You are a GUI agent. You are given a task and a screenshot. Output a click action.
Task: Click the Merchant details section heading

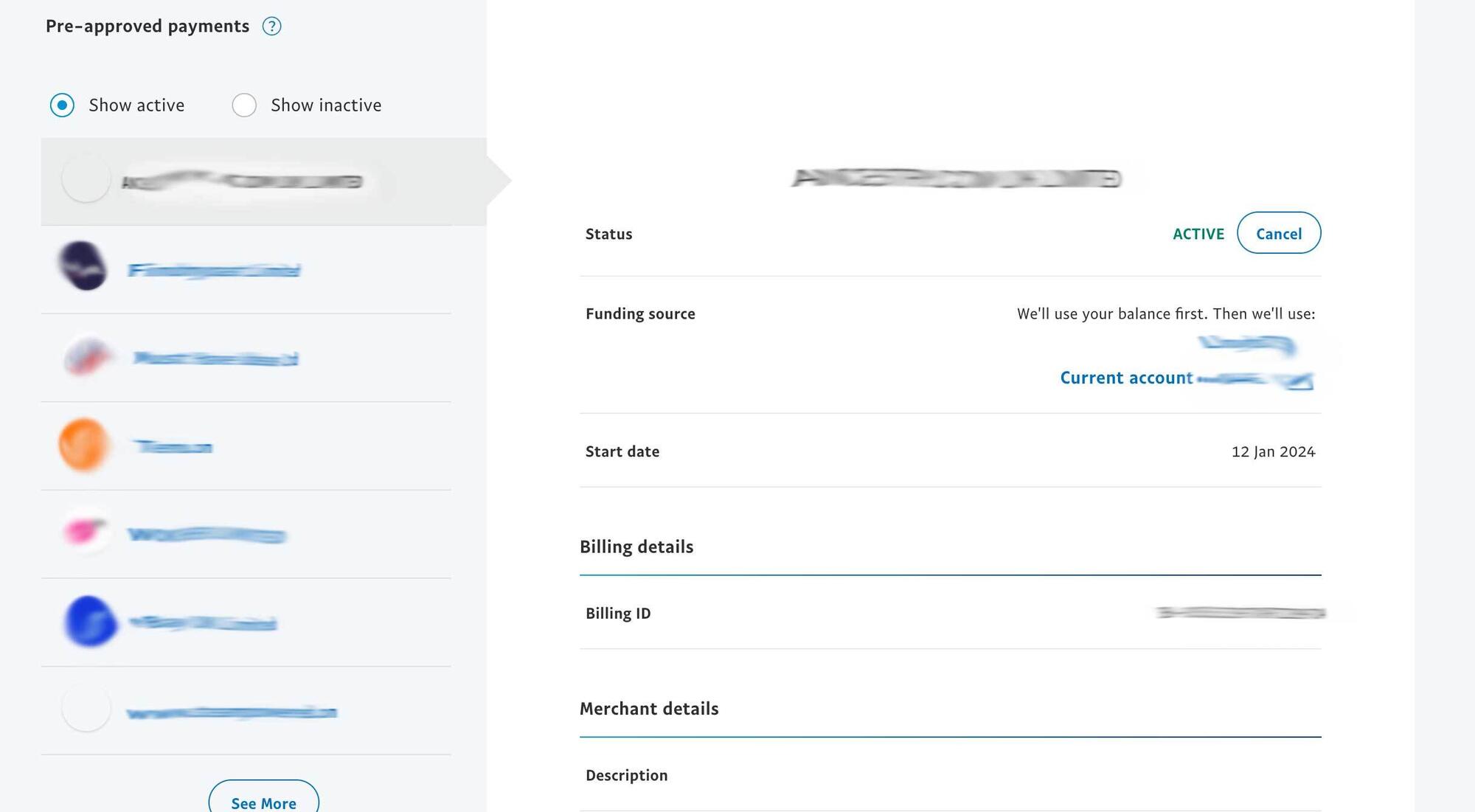point(649,709)
